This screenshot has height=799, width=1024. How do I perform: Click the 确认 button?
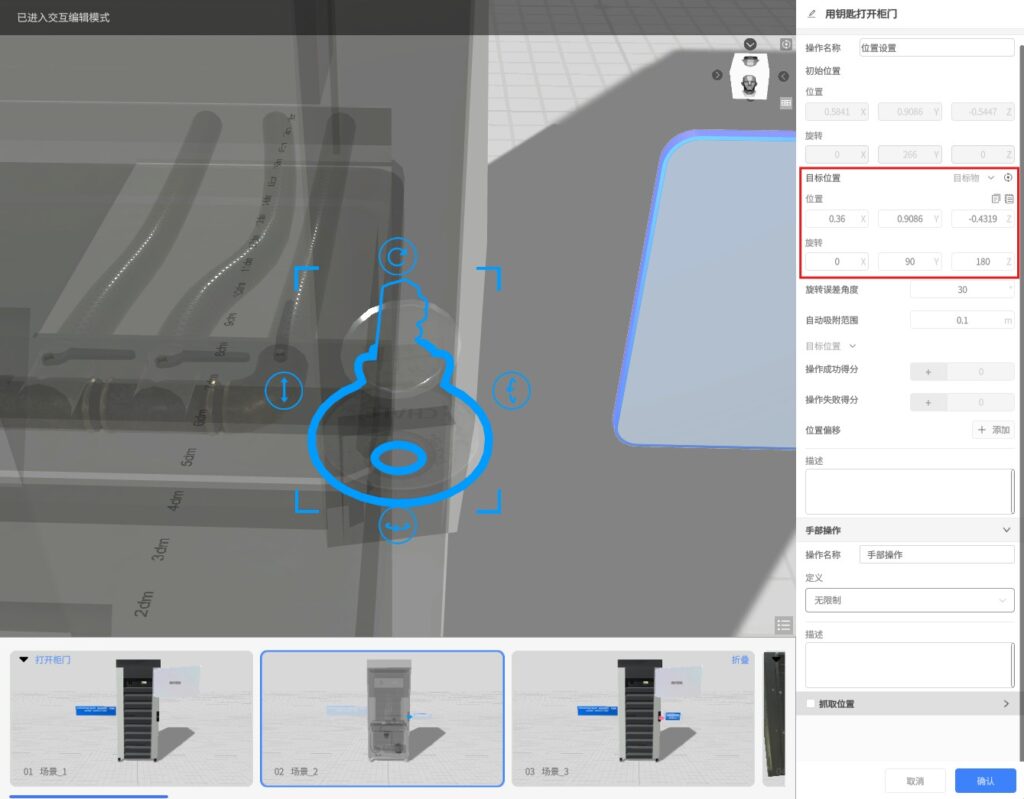pos(985,780)
